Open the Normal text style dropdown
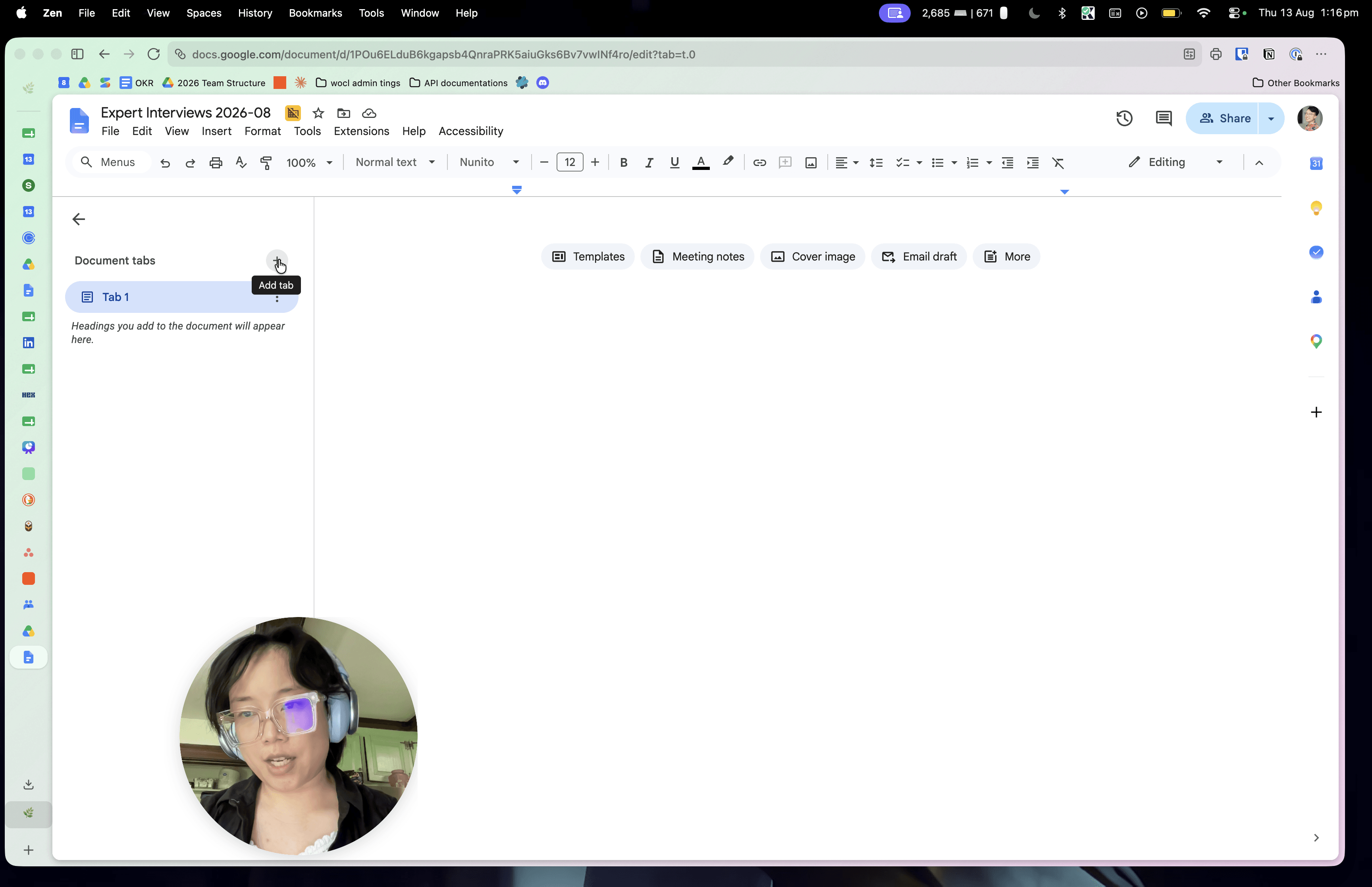The image size is (1372, 887). (x=395, y=162)
